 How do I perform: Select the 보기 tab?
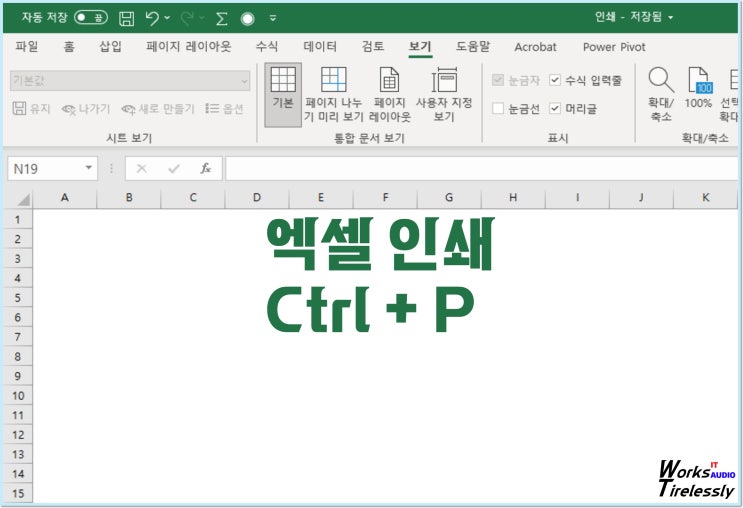coord(420,46)
